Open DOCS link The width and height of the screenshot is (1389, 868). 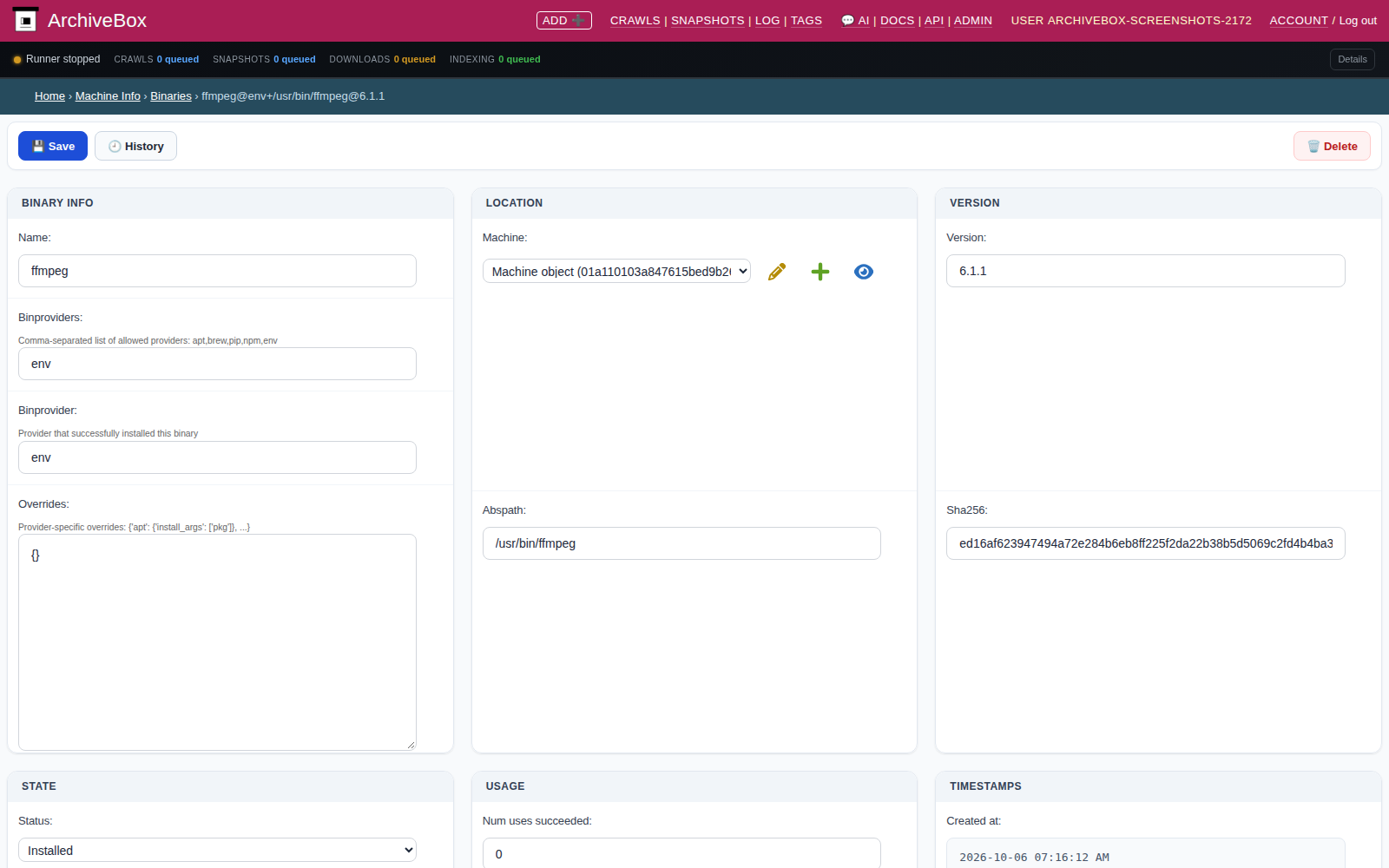tap(897, 20)
